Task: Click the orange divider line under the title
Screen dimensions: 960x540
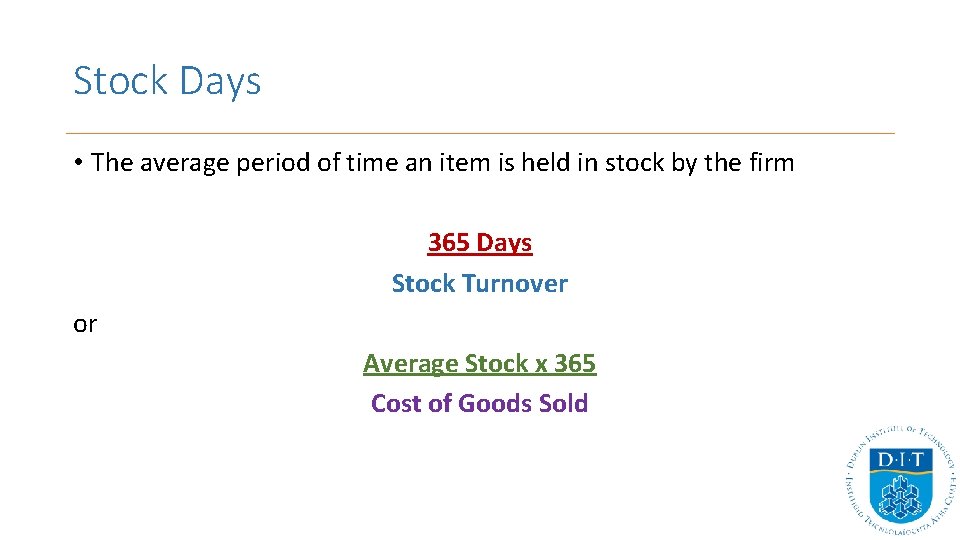Action: 480,133
